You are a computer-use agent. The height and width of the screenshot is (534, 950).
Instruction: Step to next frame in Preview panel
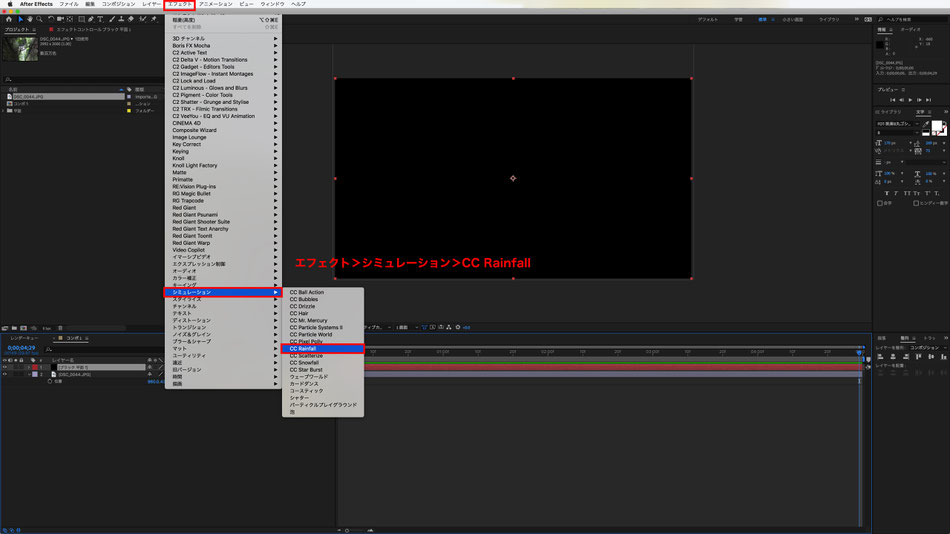pyautogui.click(x=919, y=100)
